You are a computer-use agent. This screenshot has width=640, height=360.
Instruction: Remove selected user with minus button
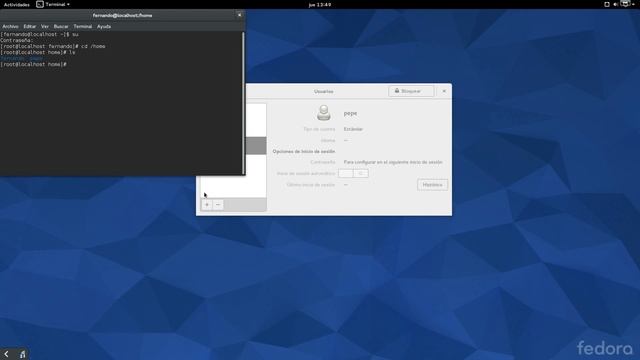coord(218,204)
